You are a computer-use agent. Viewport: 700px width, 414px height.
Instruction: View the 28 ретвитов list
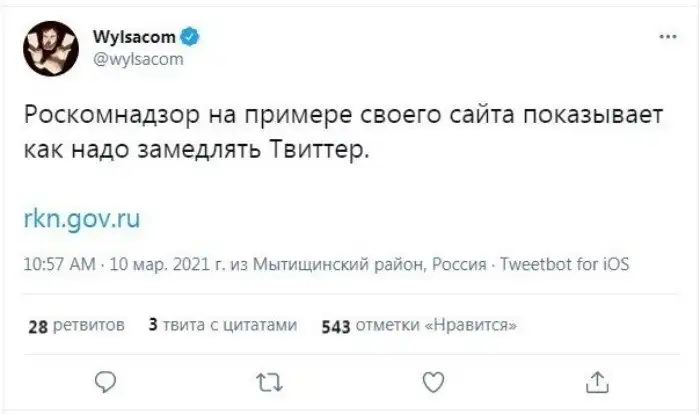[76, 325]
